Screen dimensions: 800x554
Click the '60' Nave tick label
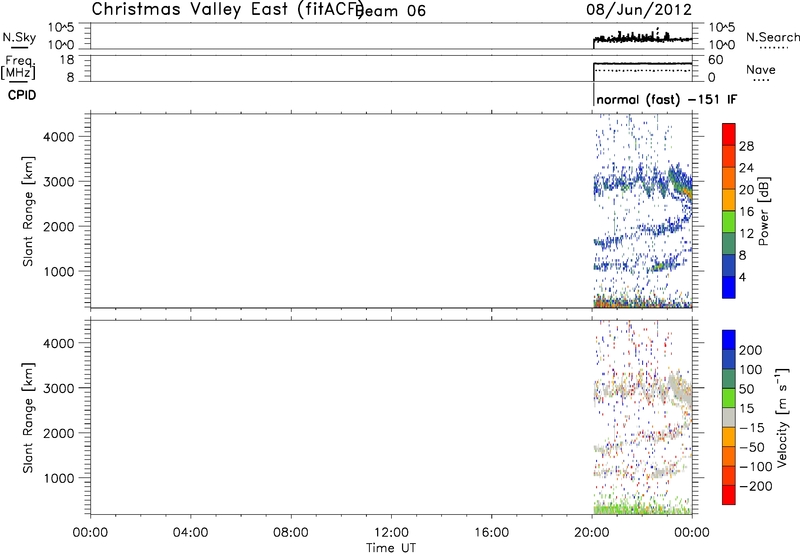pyautogui.click(x=716, y=60)
